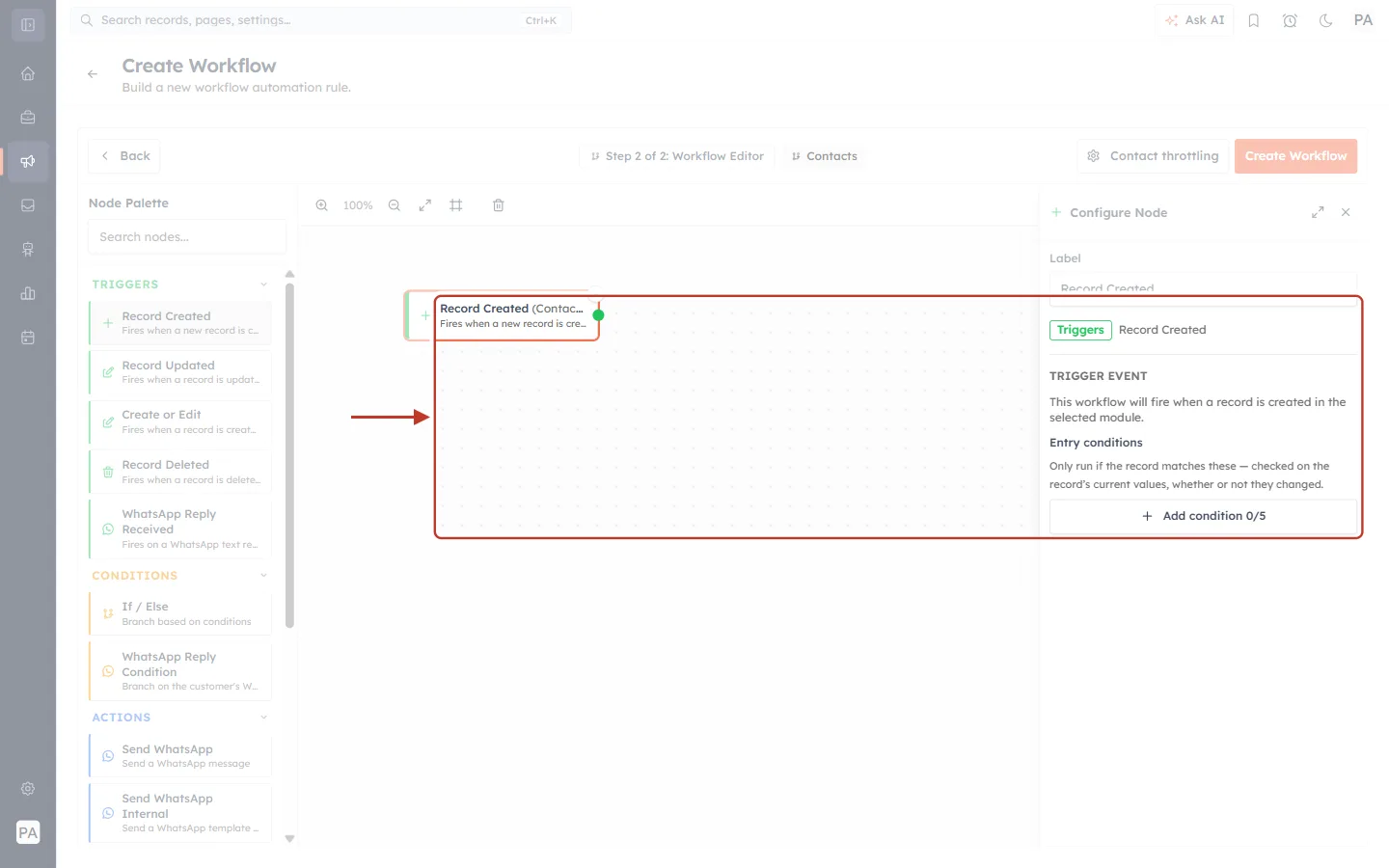The image size is (1389, 868).
Task: Select WhatsApp Reply Condition node
Action: point(180,671)
